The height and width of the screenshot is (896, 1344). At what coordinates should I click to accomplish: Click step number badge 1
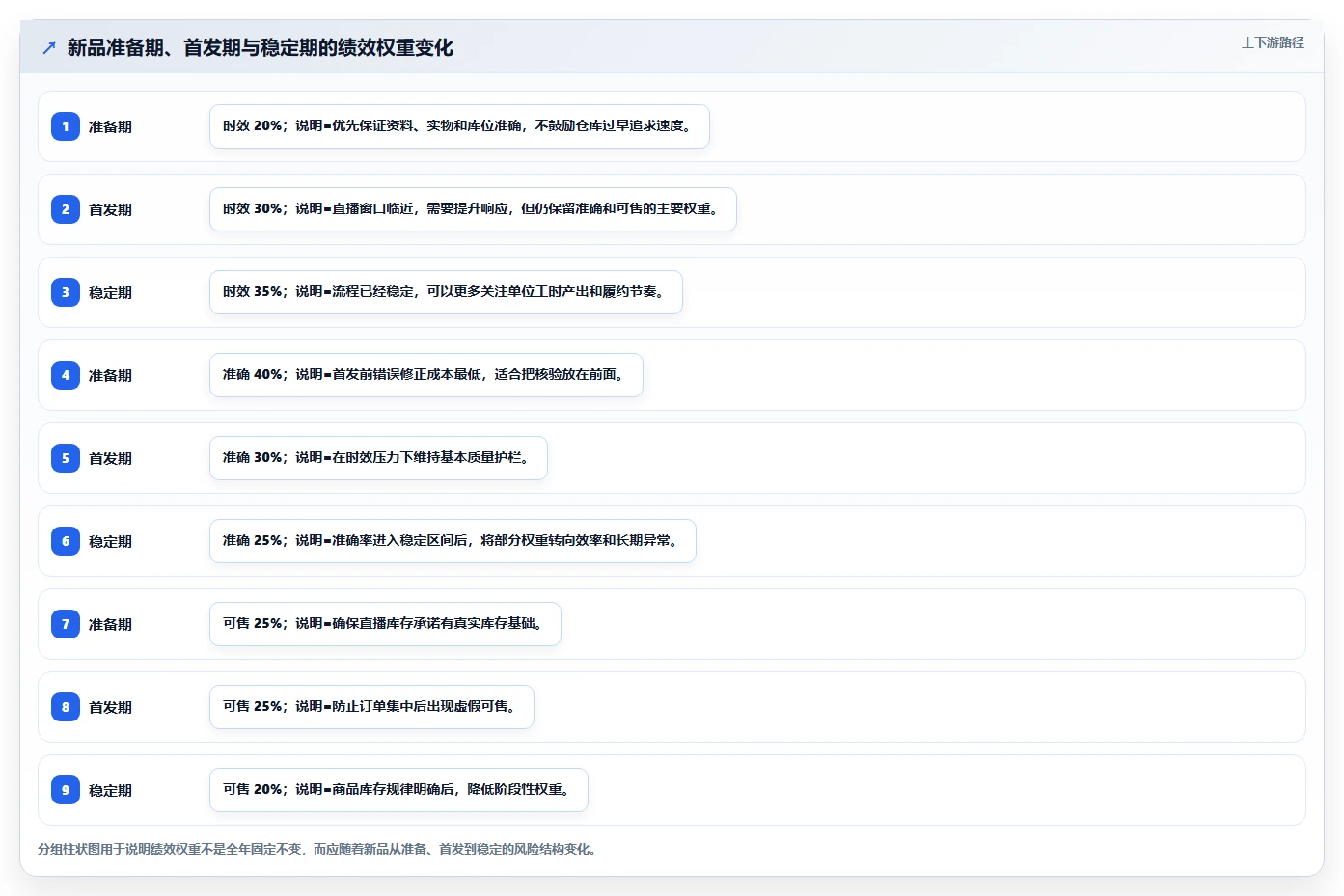point(66,126)
